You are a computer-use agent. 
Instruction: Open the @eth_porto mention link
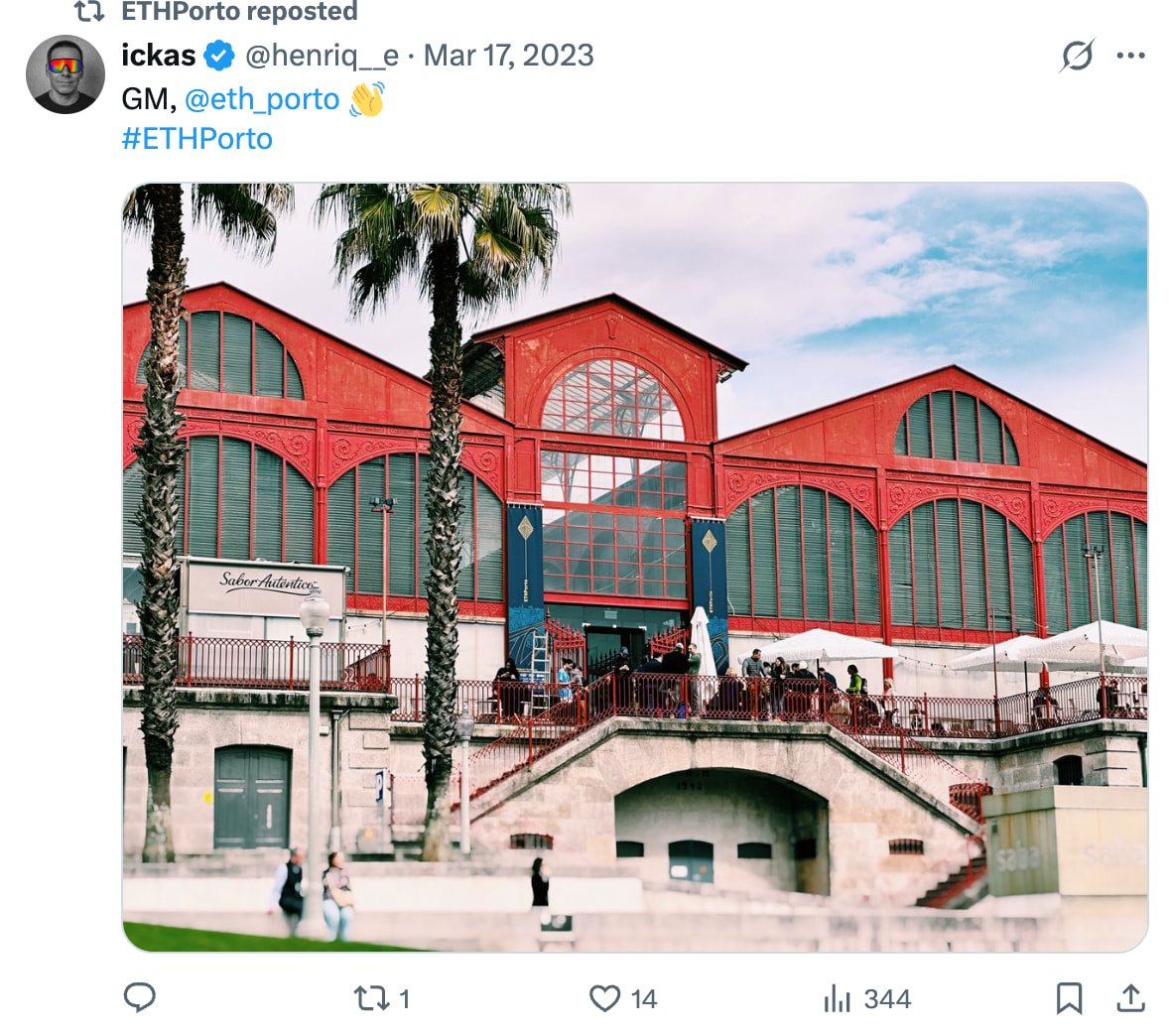[x=262, y=99]
